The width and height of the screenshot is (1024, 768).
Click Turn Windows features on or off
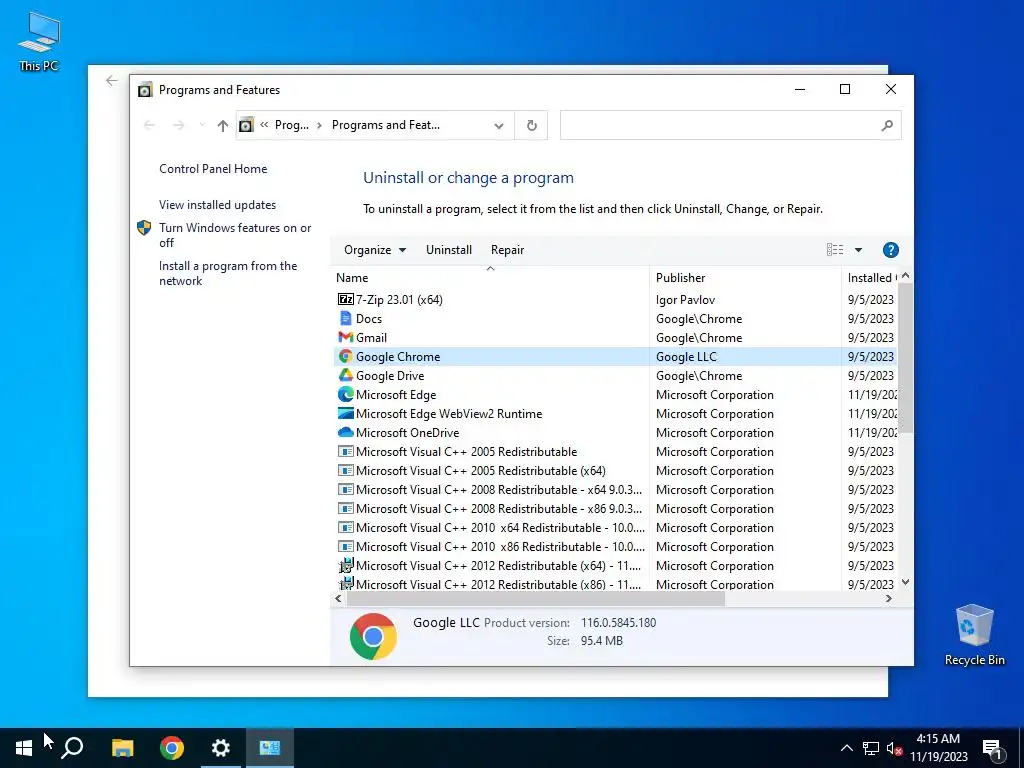[x=235, y=235]
